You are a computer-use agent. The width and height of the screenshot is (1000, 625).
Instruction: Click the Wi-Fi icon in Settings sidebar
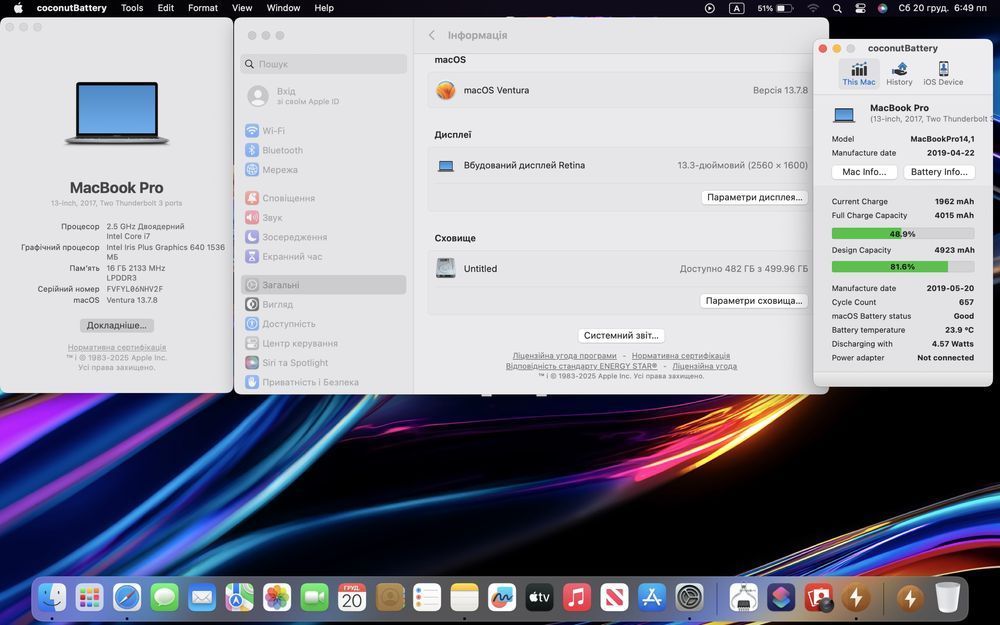pyautogui.click(x=252, y=131)
